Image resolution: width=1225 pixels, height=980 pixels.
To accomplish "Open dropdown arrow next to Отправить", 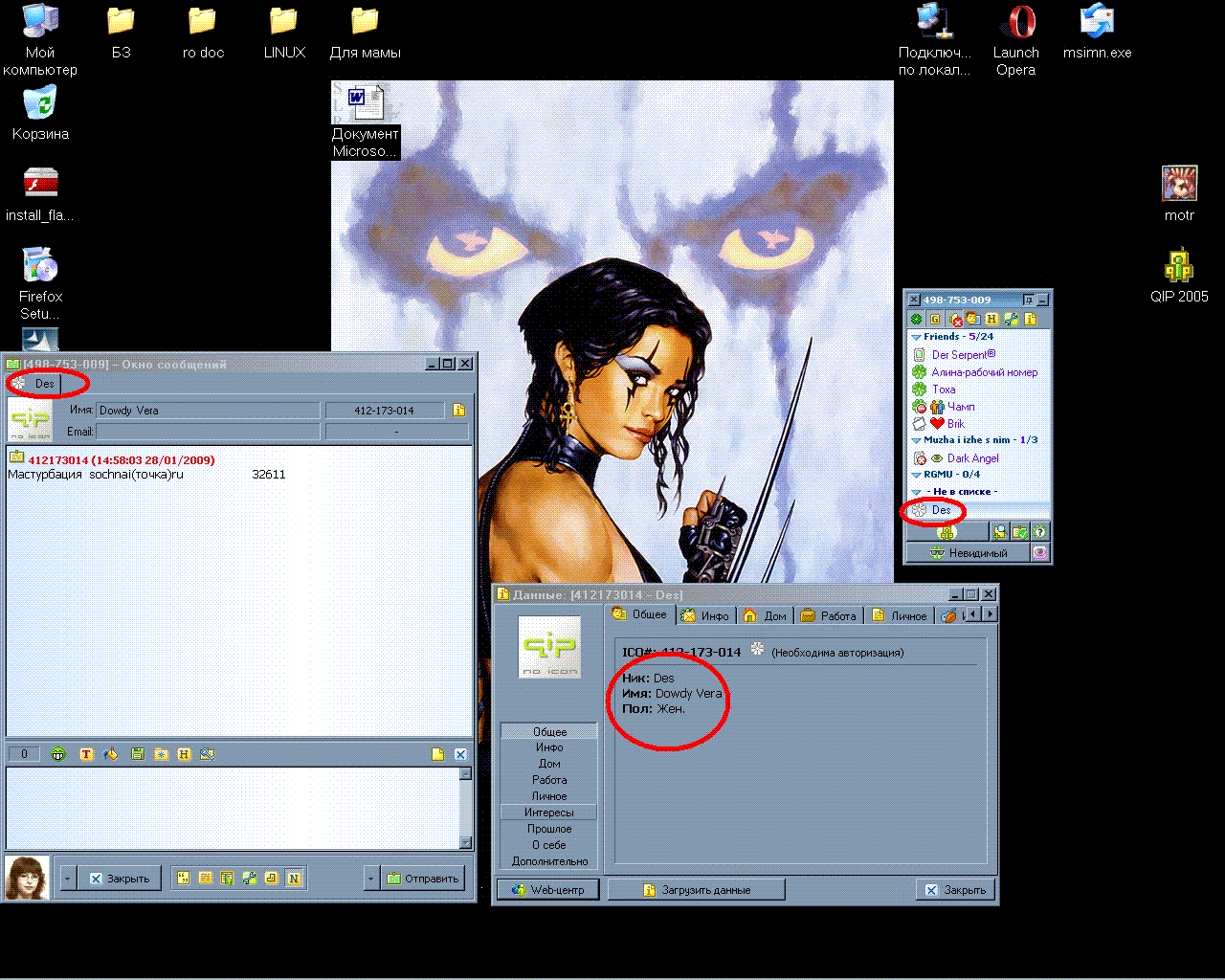I will (x=371, y=879).
